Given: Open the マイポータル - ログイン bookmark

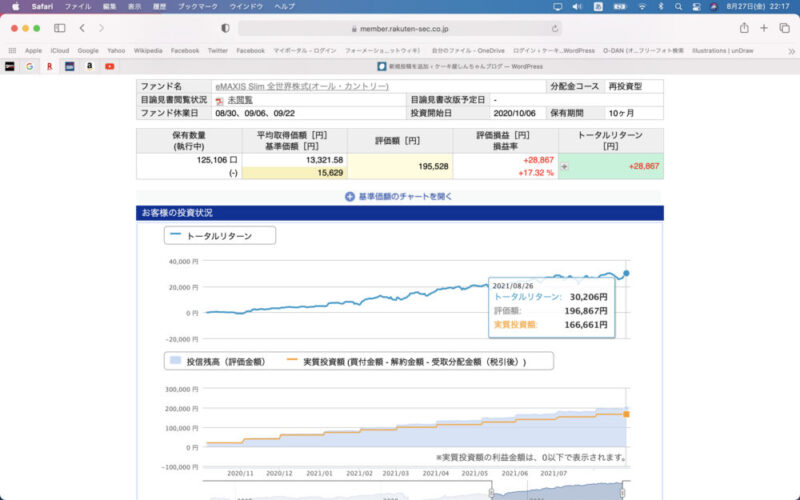Looking at the screenshot, I should click(305, 51).
